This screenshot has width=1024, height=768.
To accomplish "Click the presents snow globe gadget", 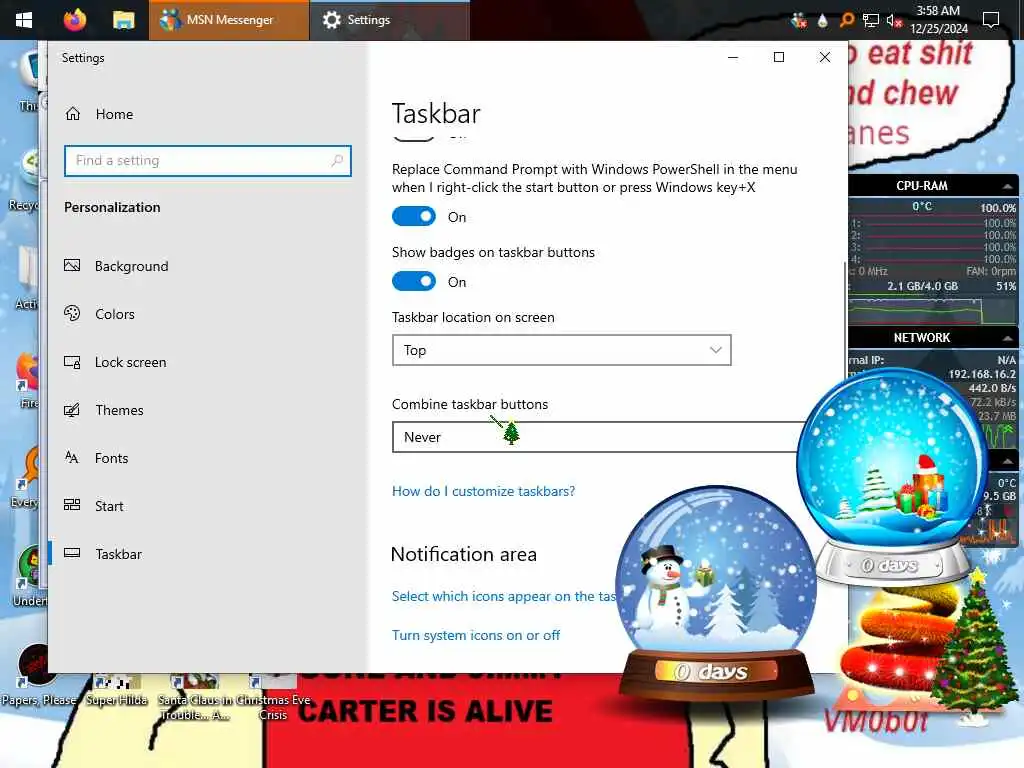I will (x=892, y=477).
